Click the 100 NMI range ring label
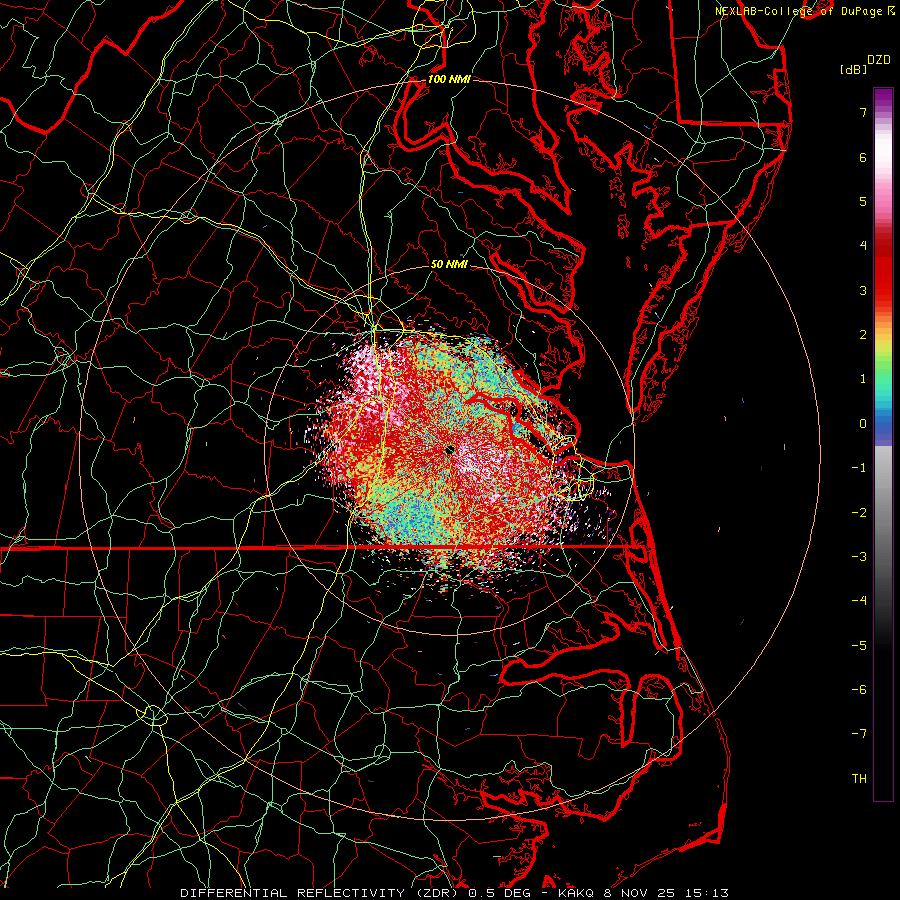Image resolution: width=900 pixels, height=900 pixels. [x=449, y=79]
